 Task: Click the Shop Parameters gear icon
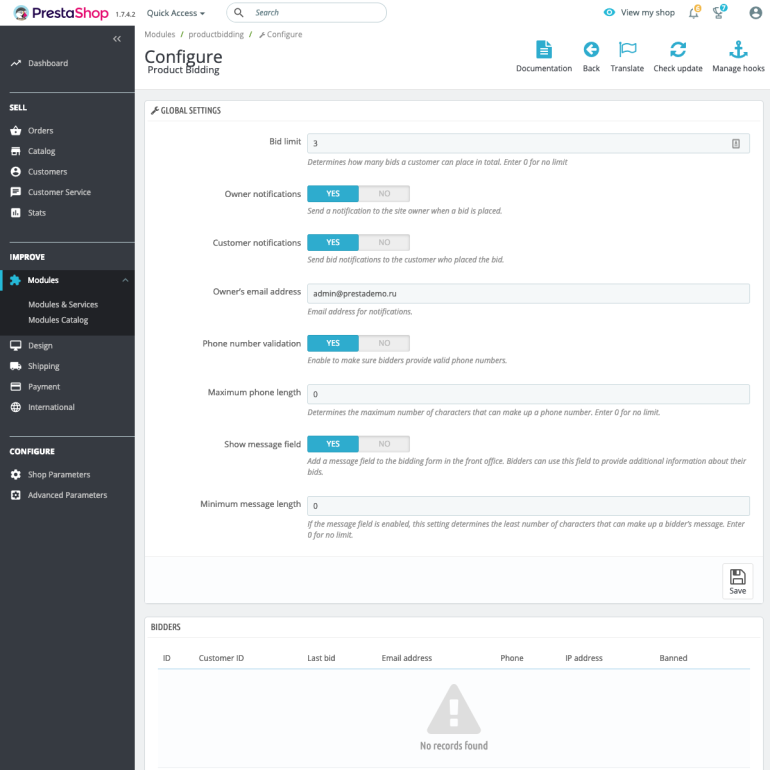click(x=16, y=474)
